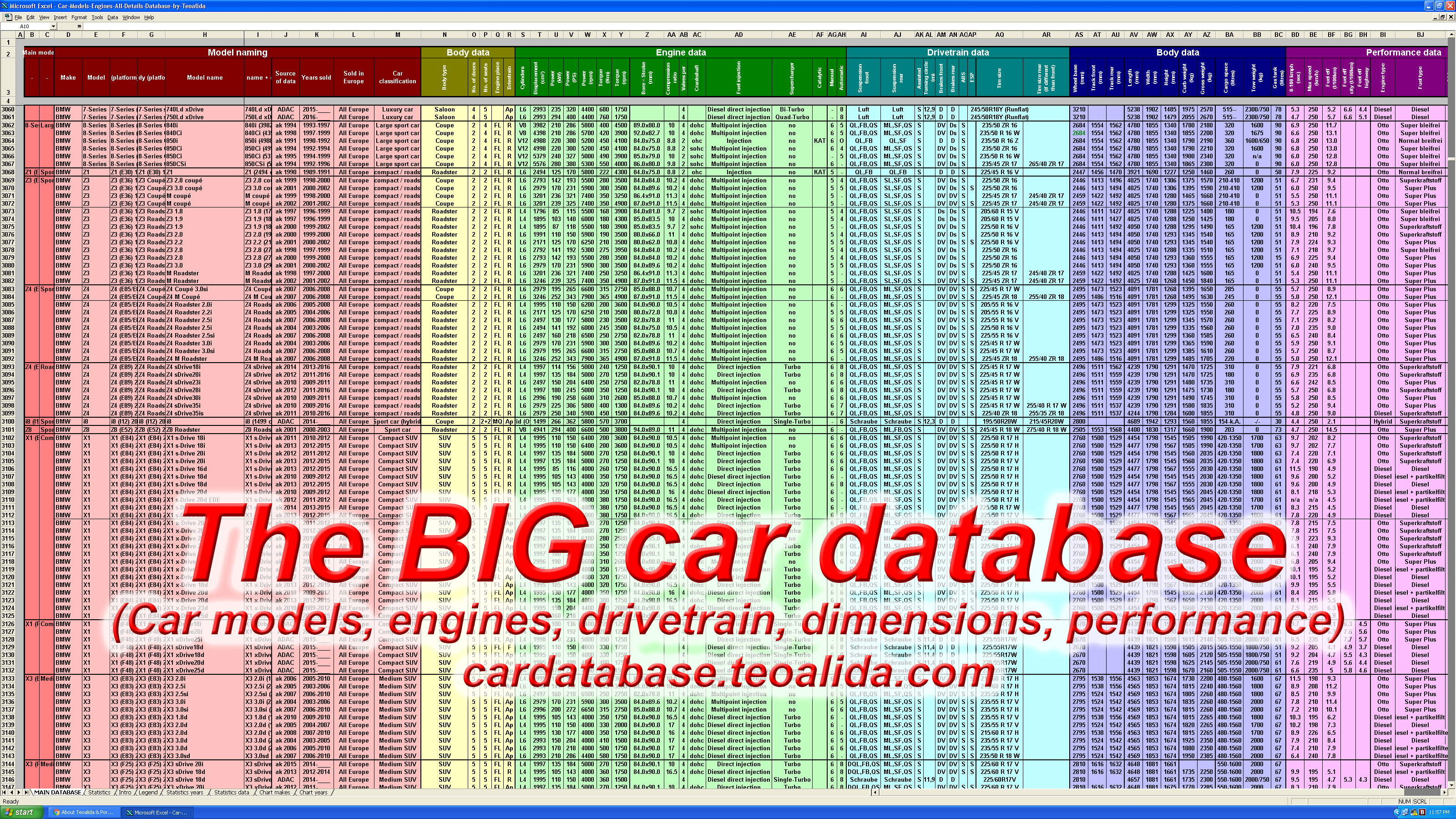Open the Data menu
The width and height of the screenshot is (1456, 819).
pos(112,18)
